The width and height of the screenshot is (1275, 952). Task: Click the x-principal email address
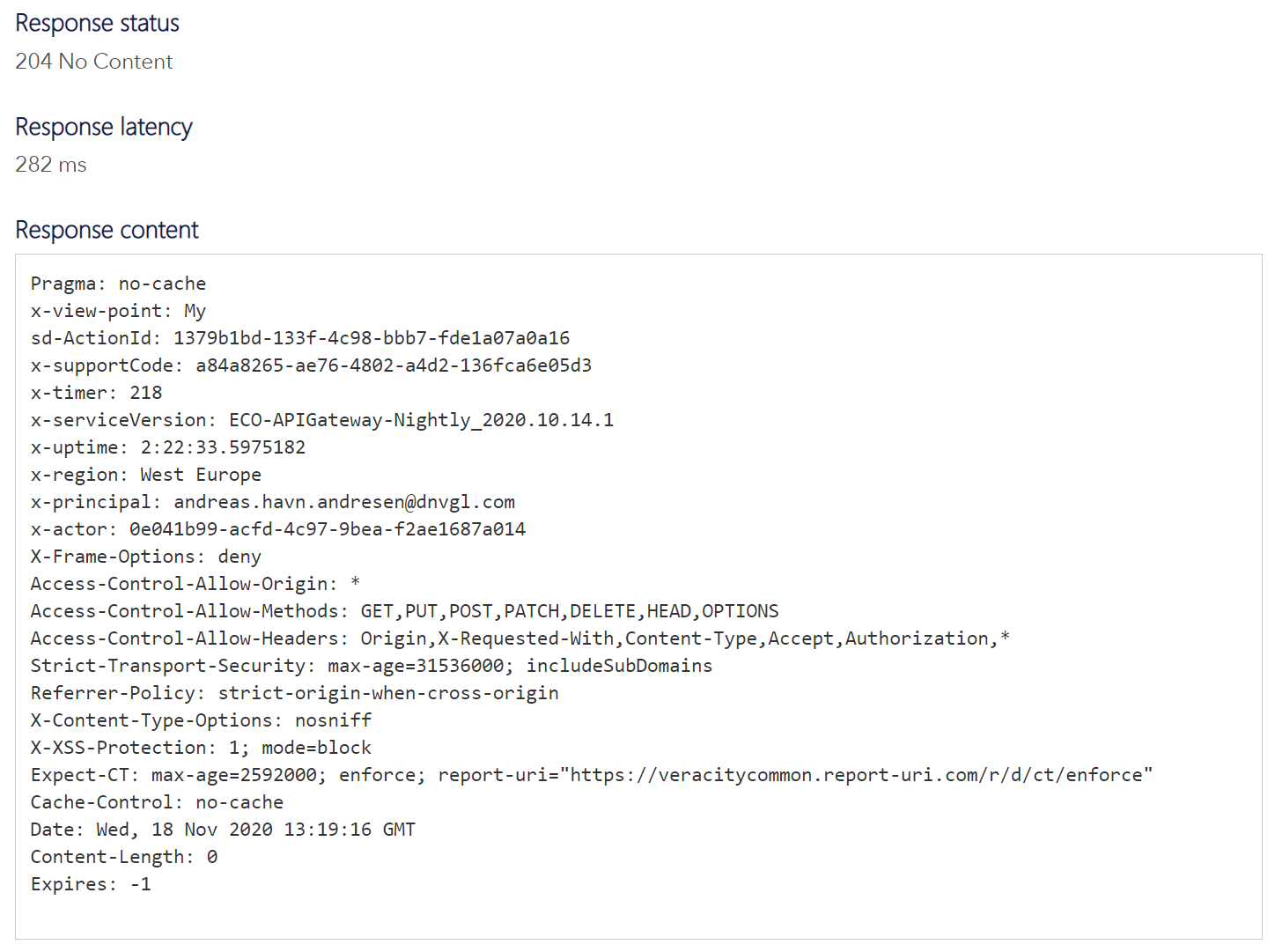click(x=344, y=502)
